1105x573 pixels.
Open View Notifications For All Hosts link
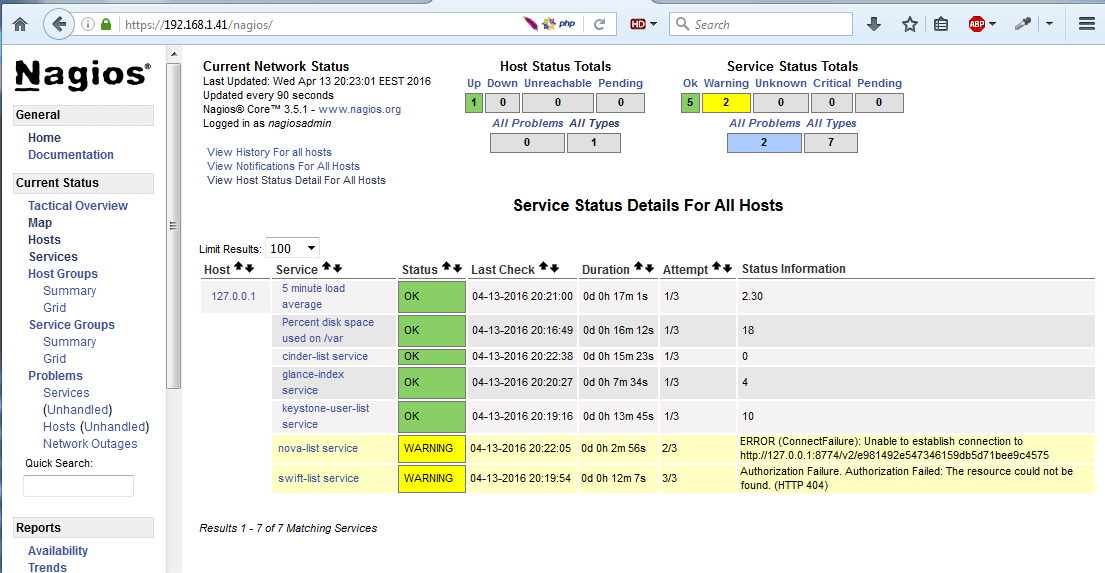(283, 166)
